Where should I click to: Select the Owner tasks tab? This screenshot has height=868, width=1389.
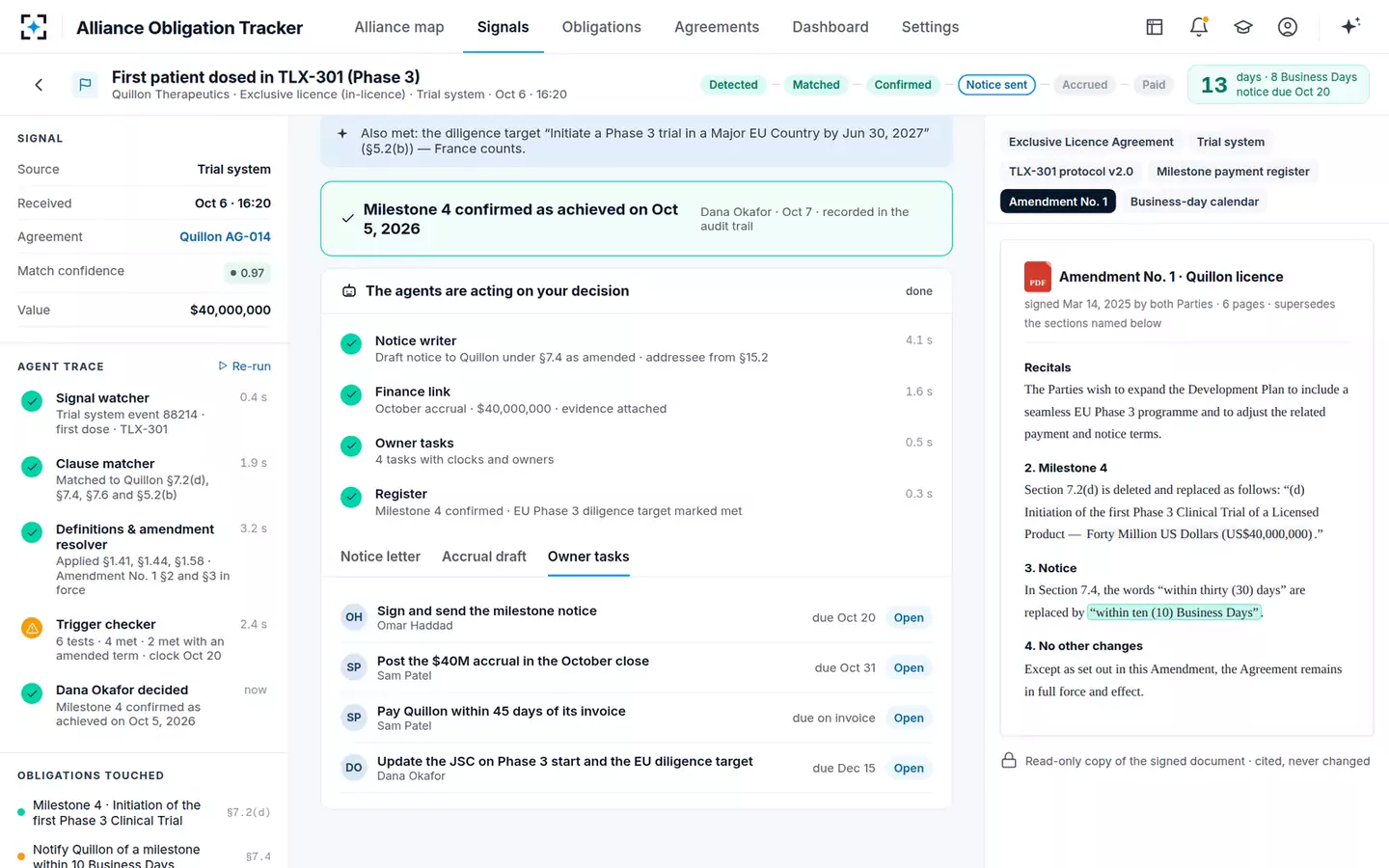pyautogui.click(x=588, y=556)
